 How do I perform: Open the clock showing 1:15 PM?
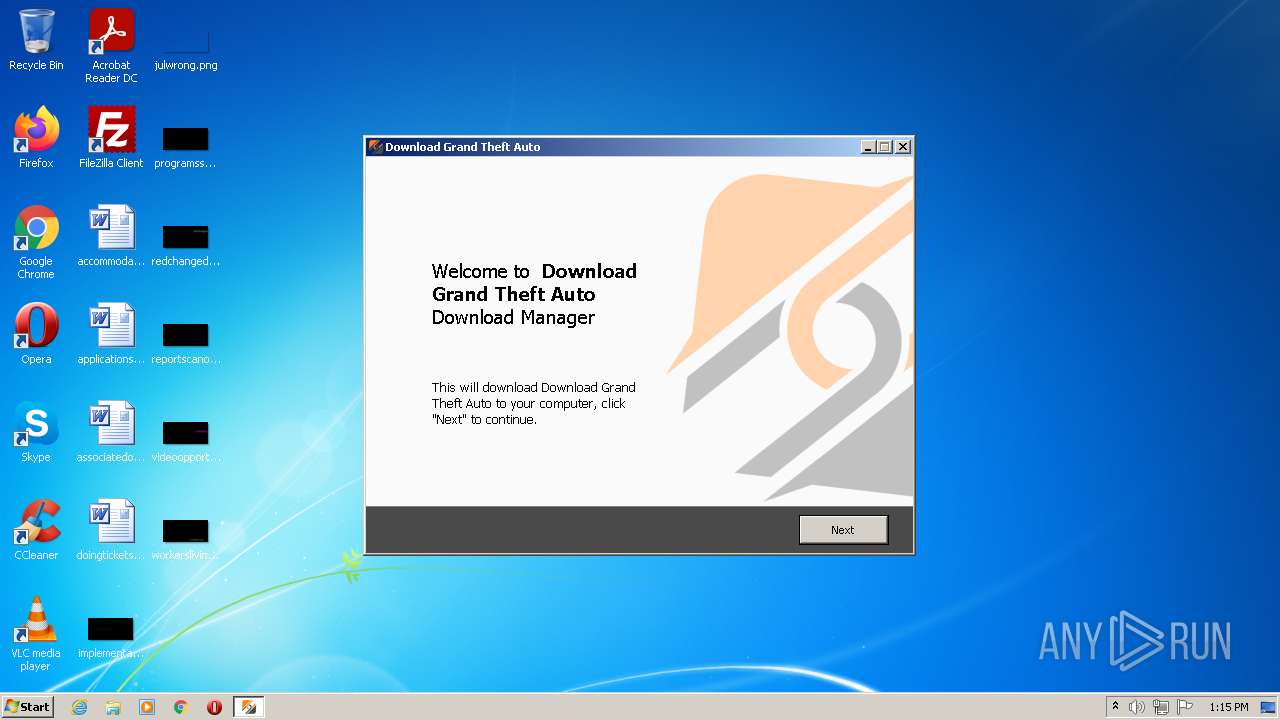pyautogui.click(x=1229, y=707)
